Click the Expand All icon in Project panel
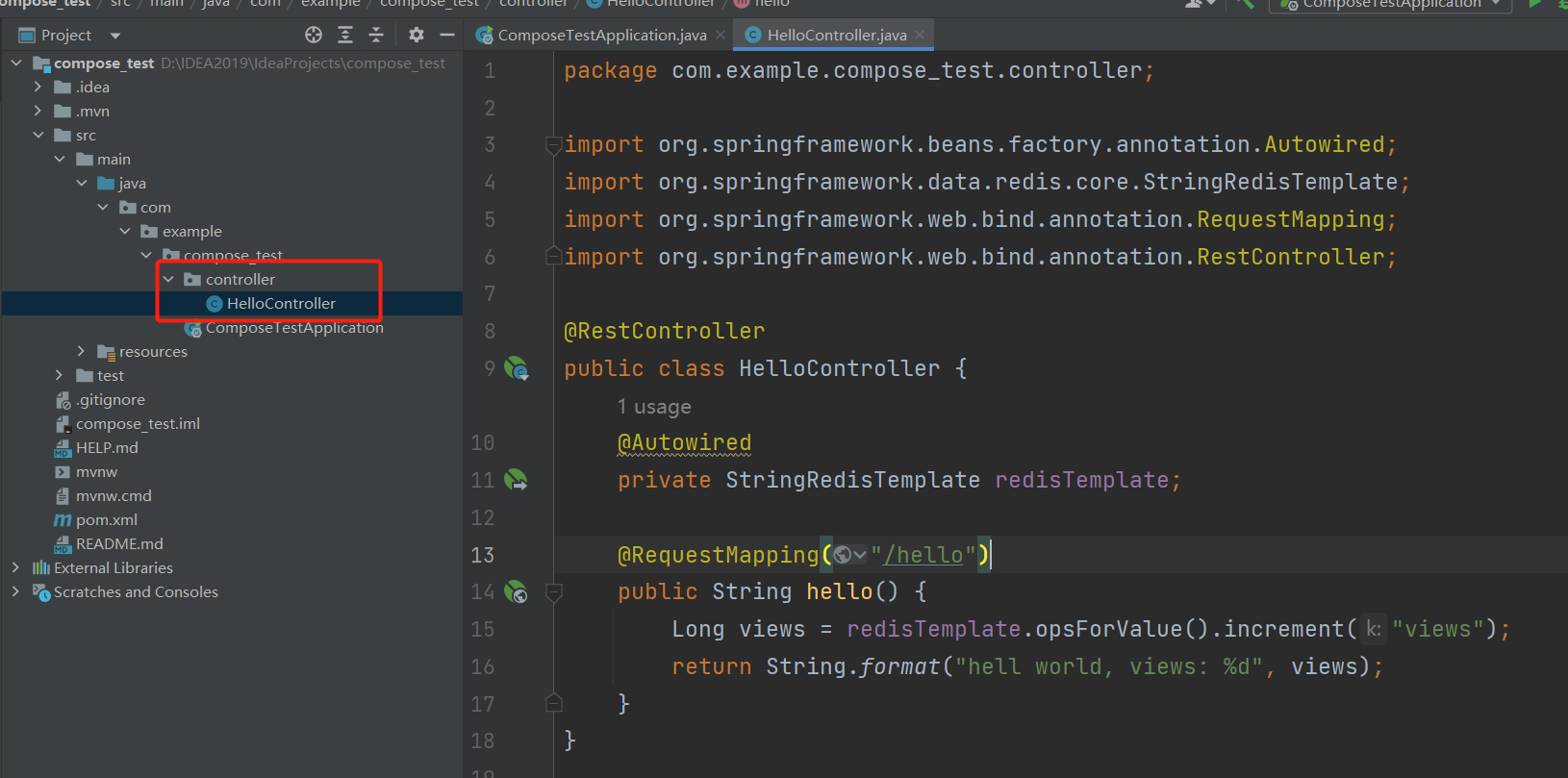Image resolution: width=1568 pixels, height=778 pixels. [x=345, y=36]
